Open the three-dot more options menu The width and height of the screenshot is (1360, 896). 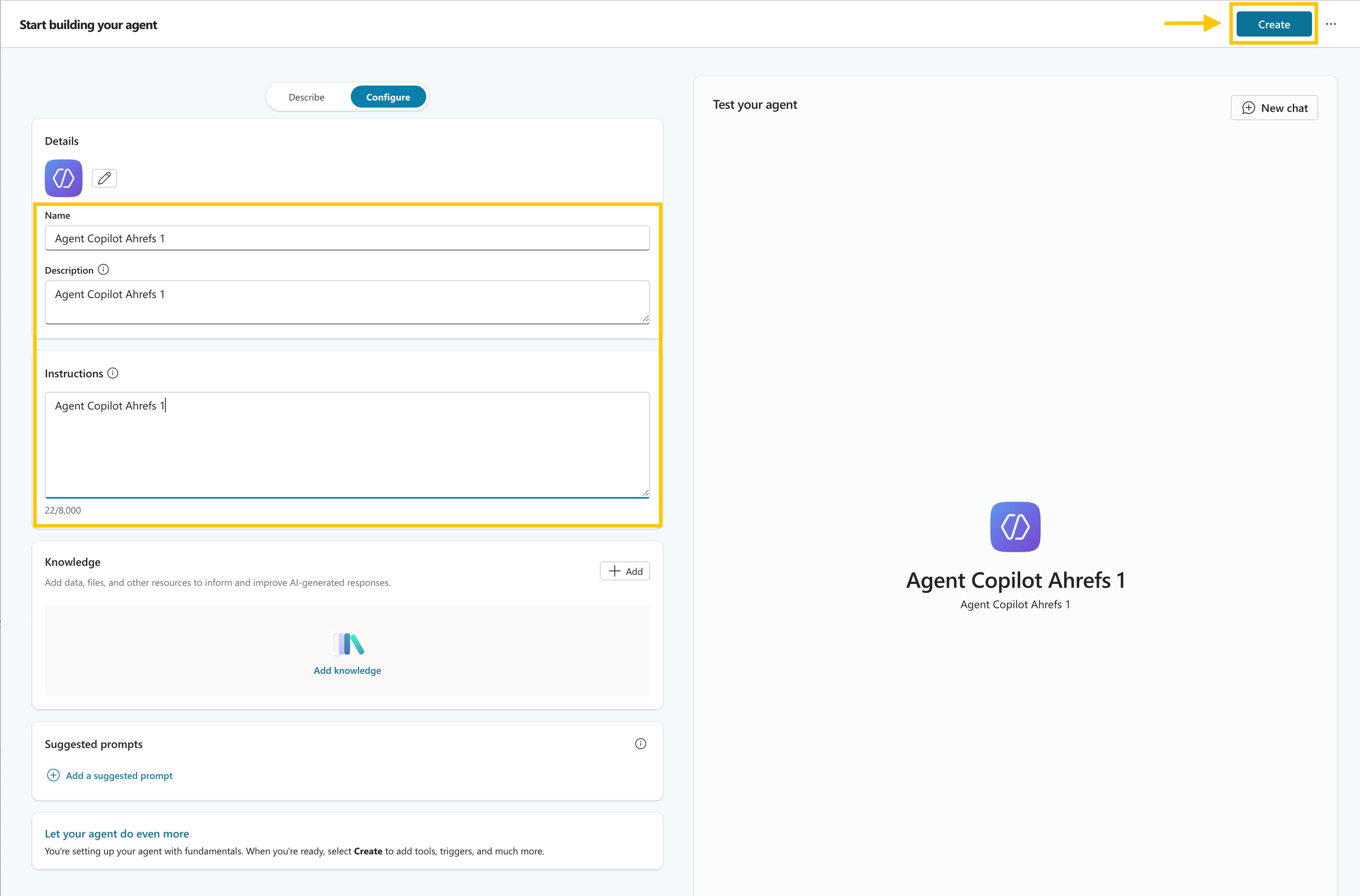coord(1330,24)
